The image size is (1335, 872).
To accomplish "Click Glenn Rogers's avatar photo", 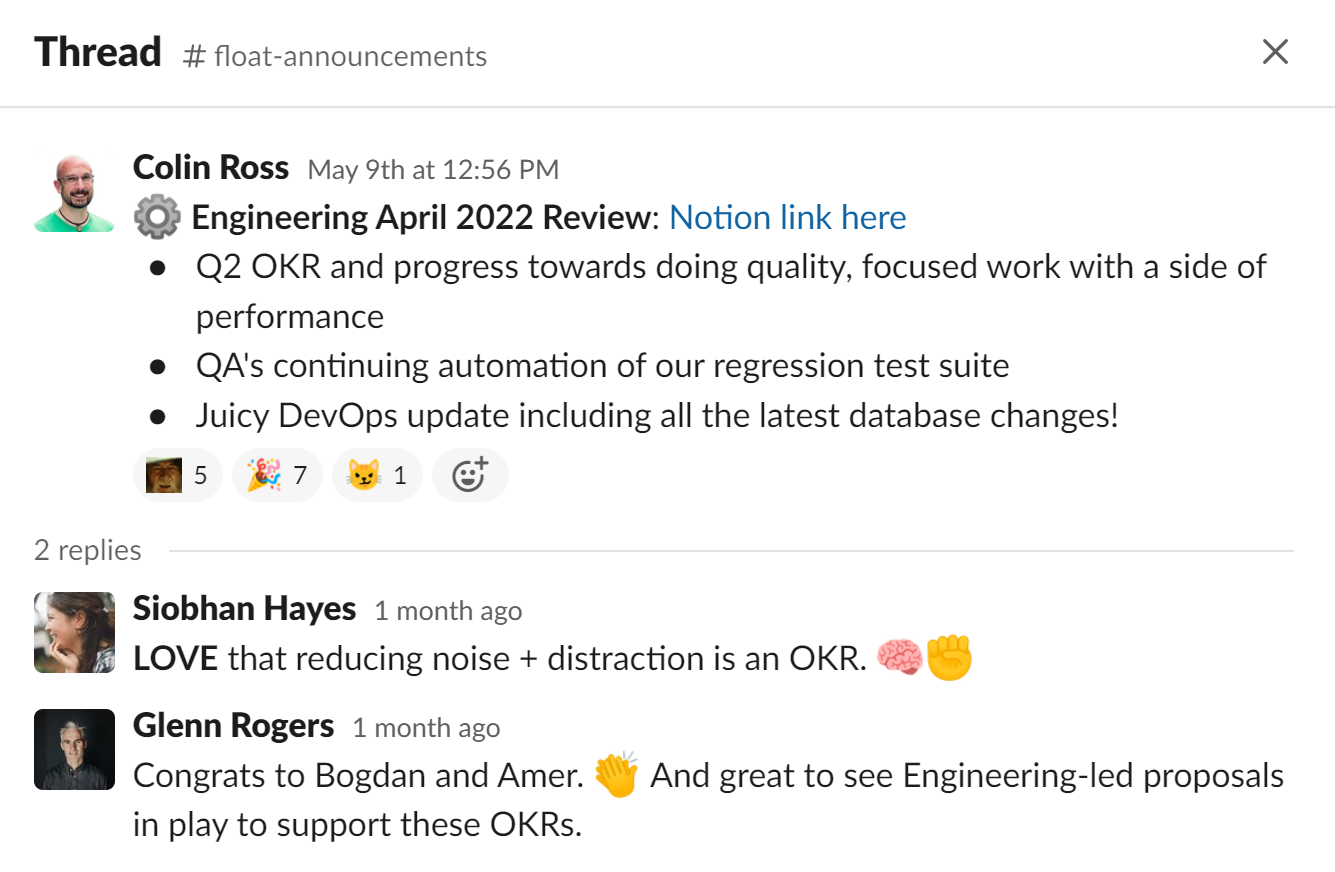I will click(x=74, y=749).
